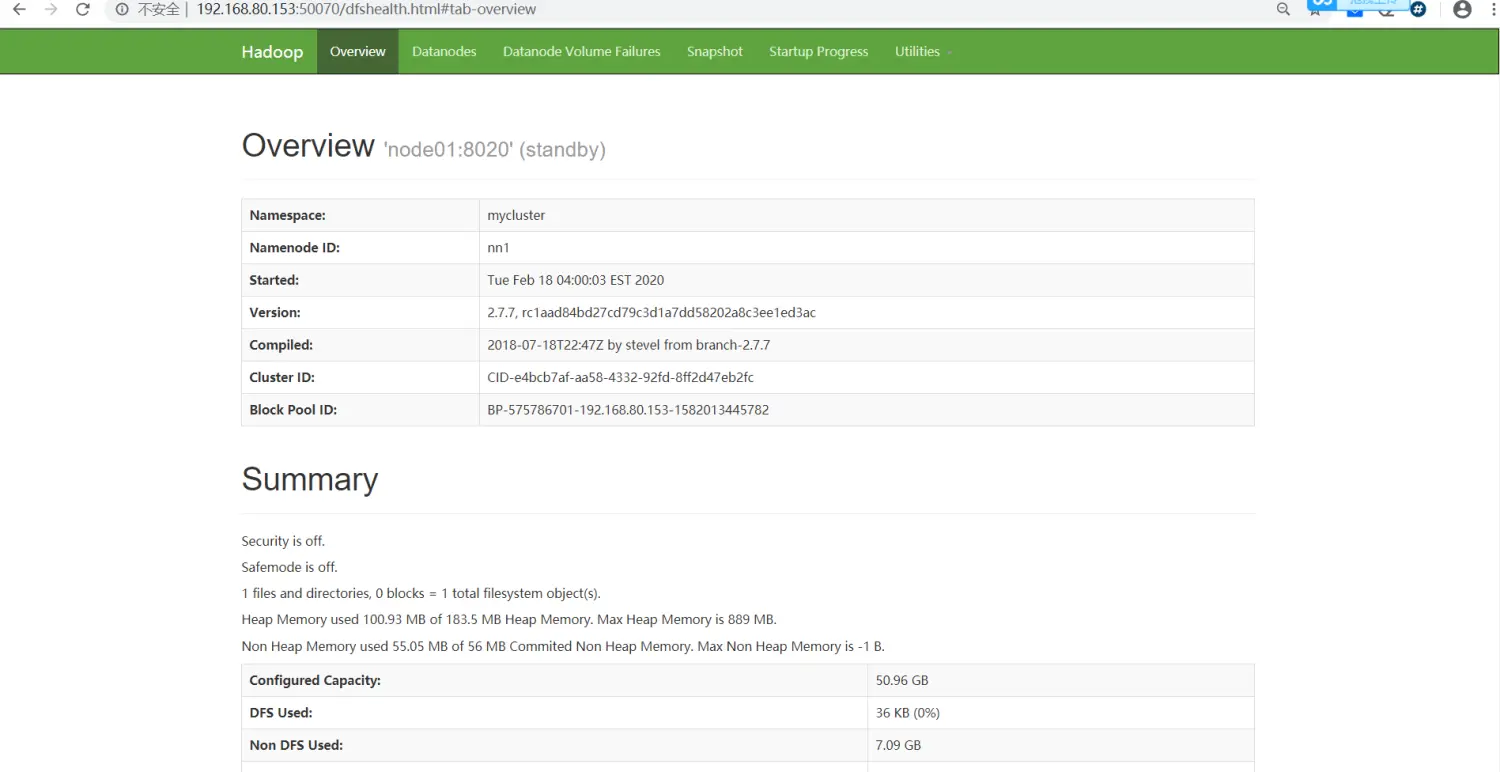Click the mycluster value cell
The height and width of the screenshot is (772, 1500).
[x=867, y=215]
